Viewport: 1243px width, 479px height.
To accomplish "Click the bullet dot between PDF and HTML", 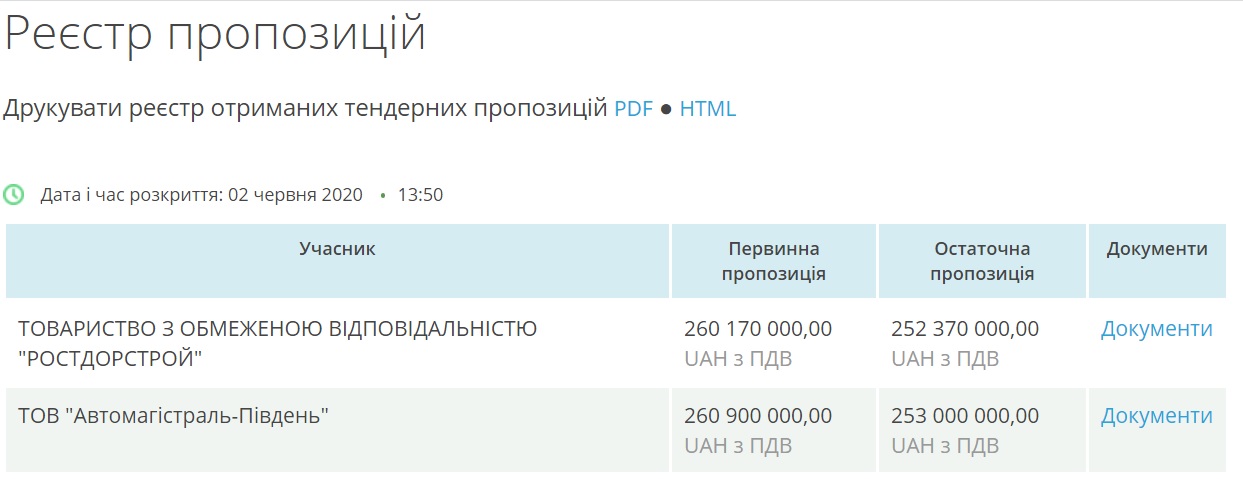I will 666,110.
